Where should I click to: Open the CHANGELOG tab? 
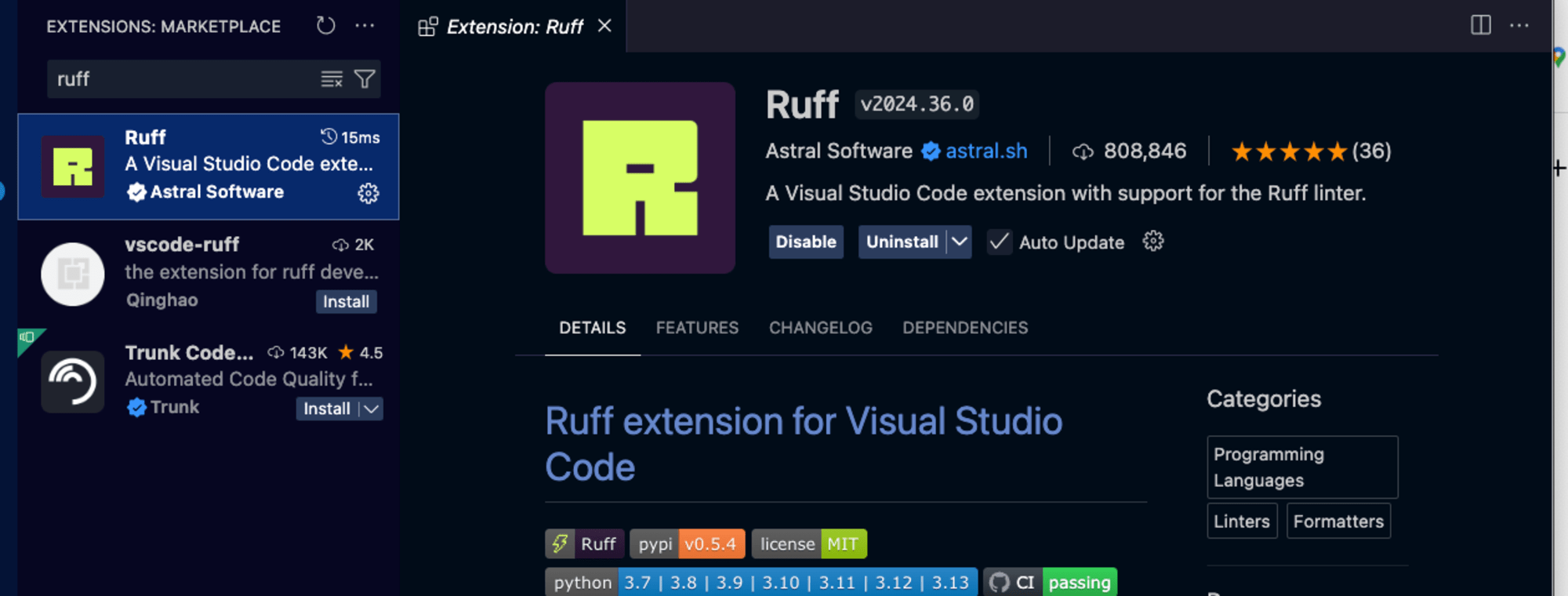coord(820,328)
